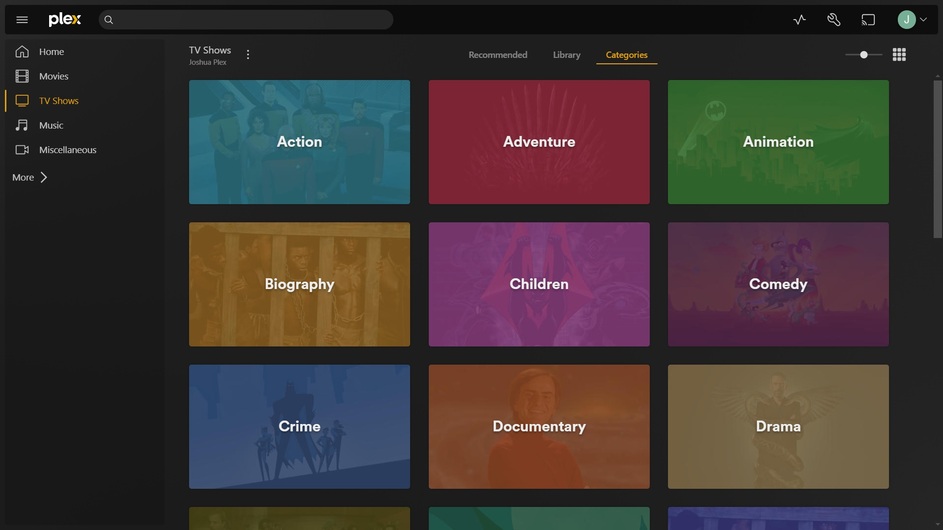Click the vertical scrollbar thumb
The image size is (943, 530).
938,159
